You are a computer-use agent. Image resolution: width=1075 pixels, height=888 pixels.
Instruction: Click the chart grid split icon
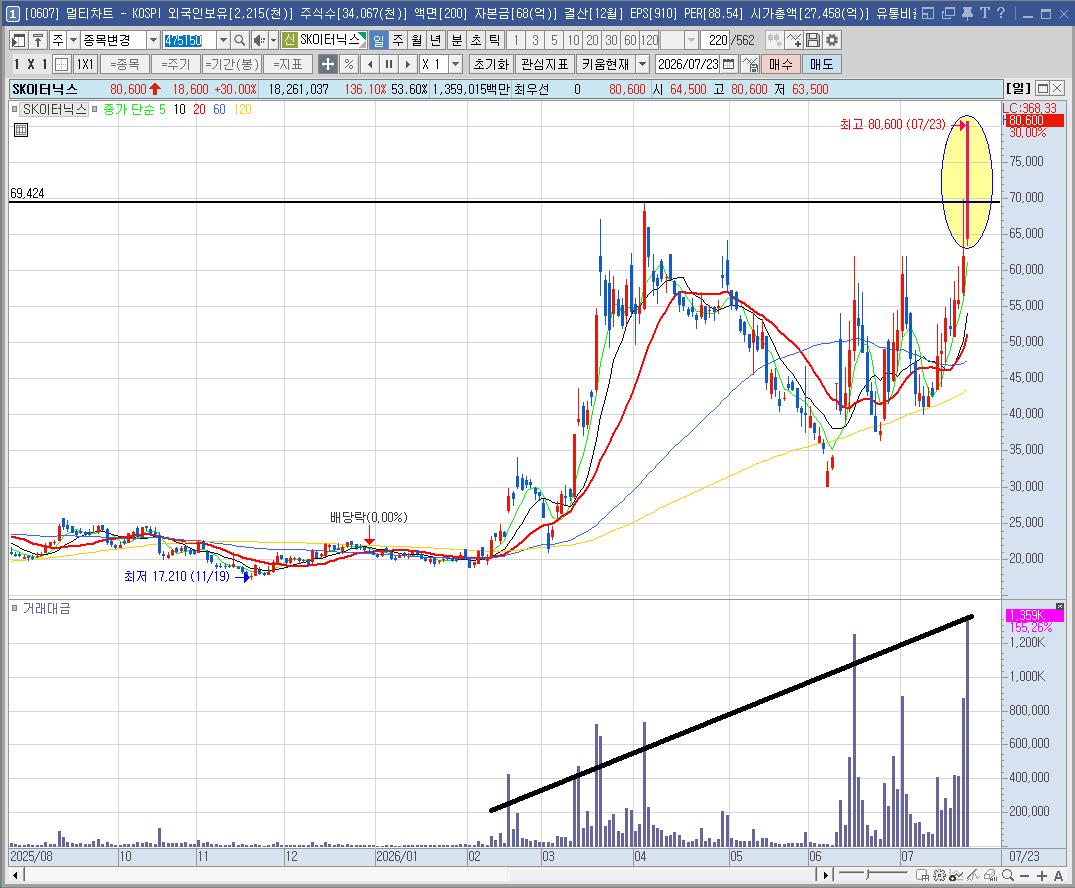coord(62,64)
